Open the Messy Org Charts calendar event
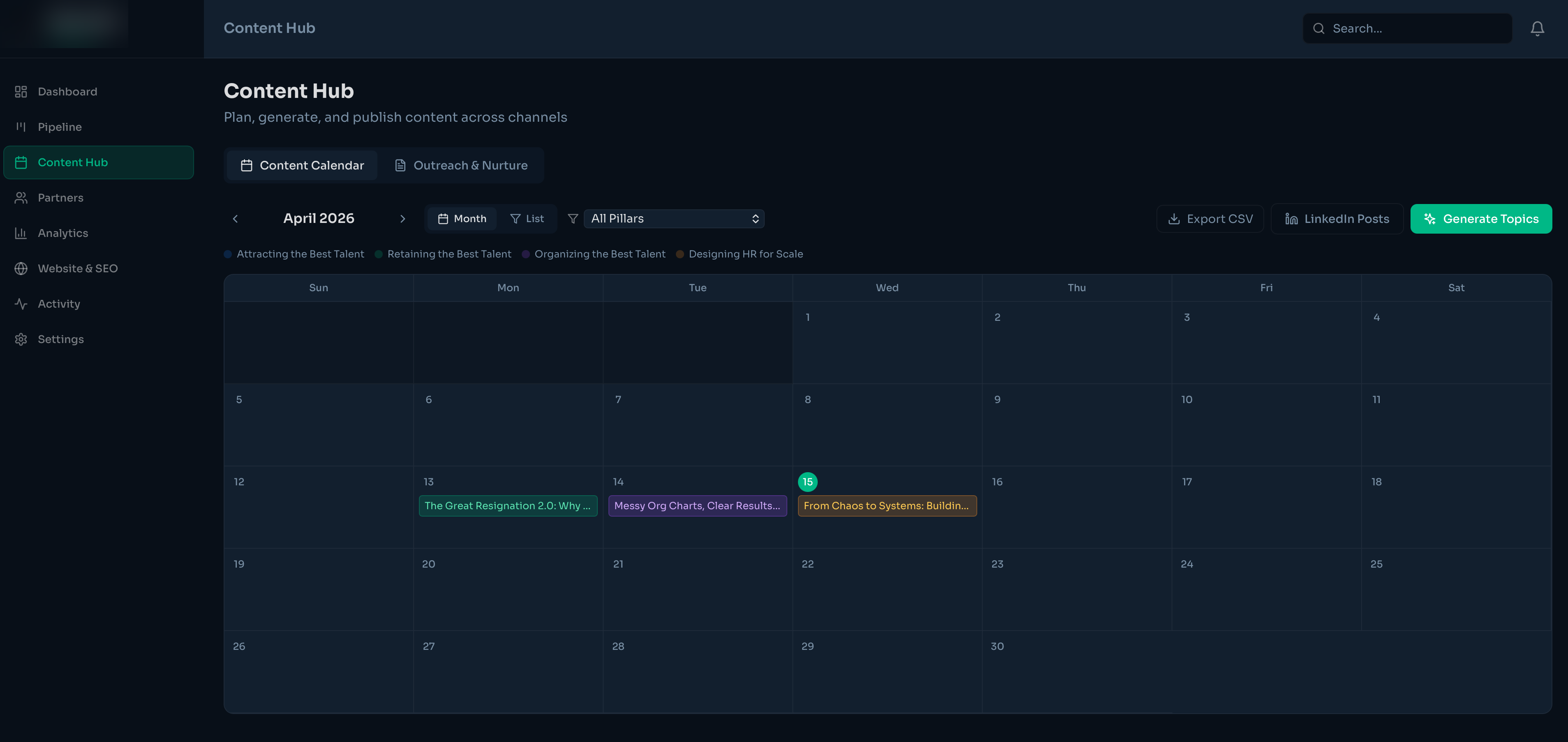The height and width of the screenshot is (742, 1568). pos(697,505)
